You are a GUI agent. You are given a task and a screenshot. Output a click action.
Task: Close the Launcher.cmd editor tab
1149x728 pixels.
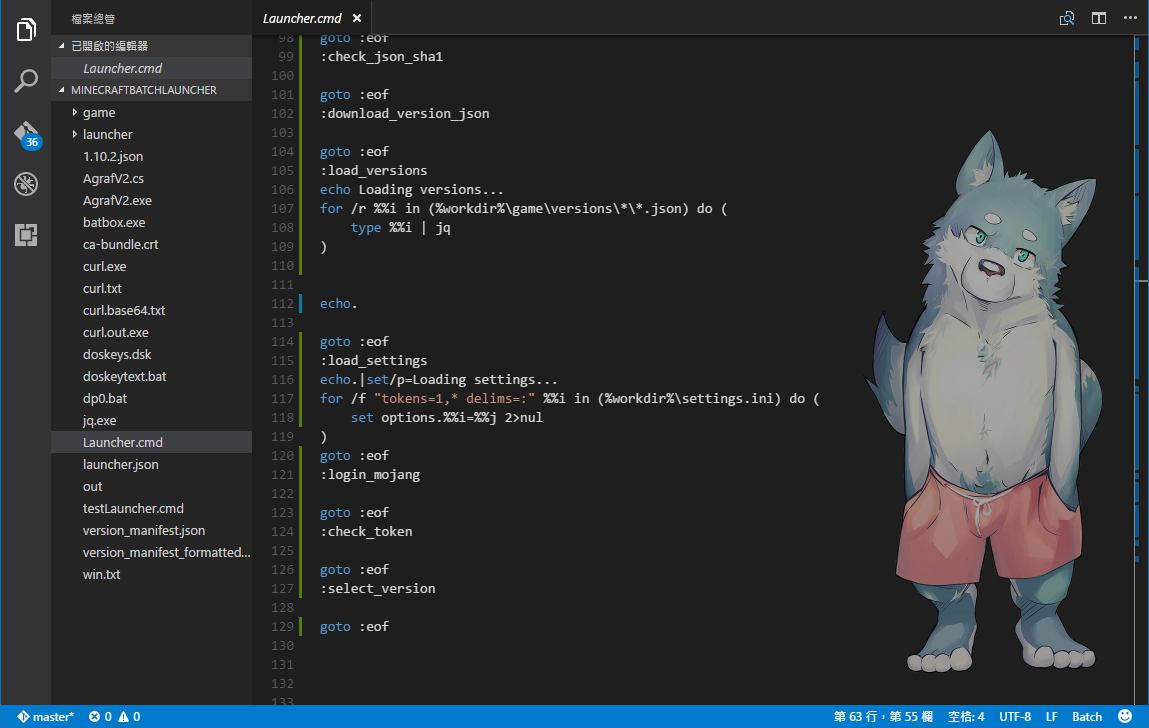tap(357, 18)
